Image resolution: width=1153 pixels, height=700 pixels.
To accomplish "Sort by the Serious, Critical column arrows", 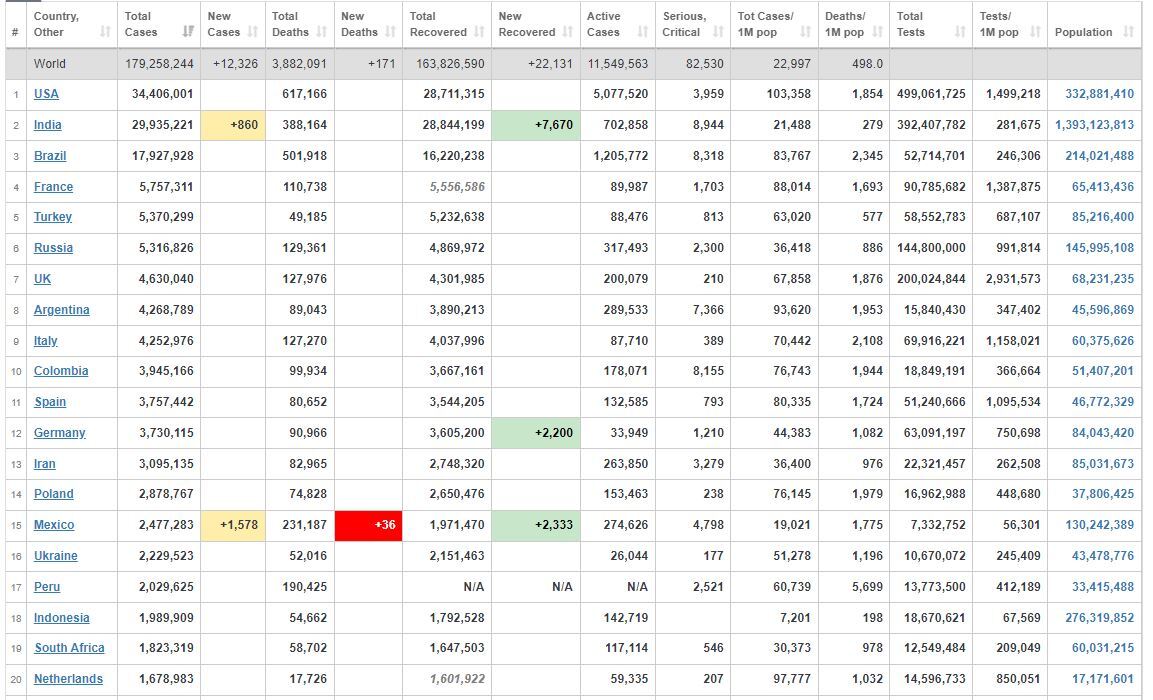I will [x=718, y=32].
